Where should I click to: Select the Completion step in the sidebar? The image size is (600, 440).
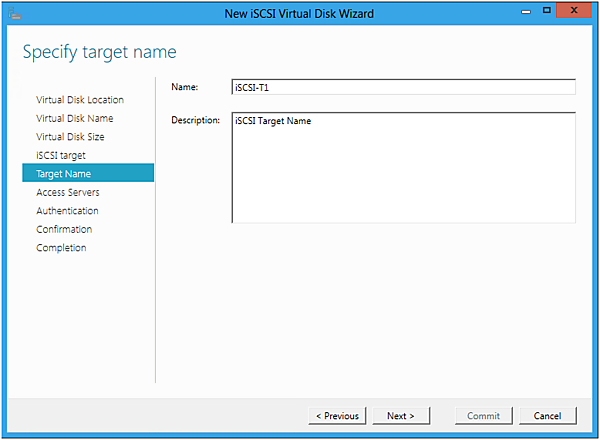61,248
